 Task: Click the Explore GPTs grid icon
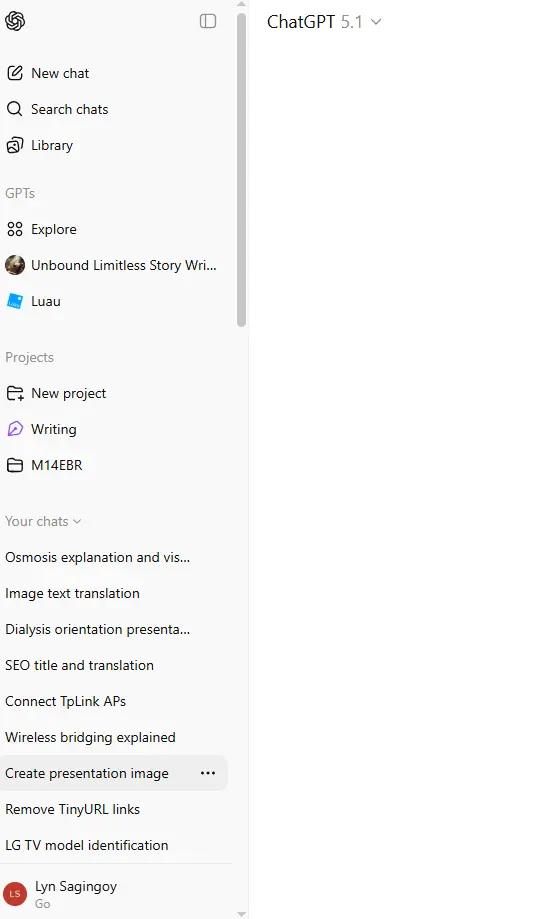(x=15, y=229)
